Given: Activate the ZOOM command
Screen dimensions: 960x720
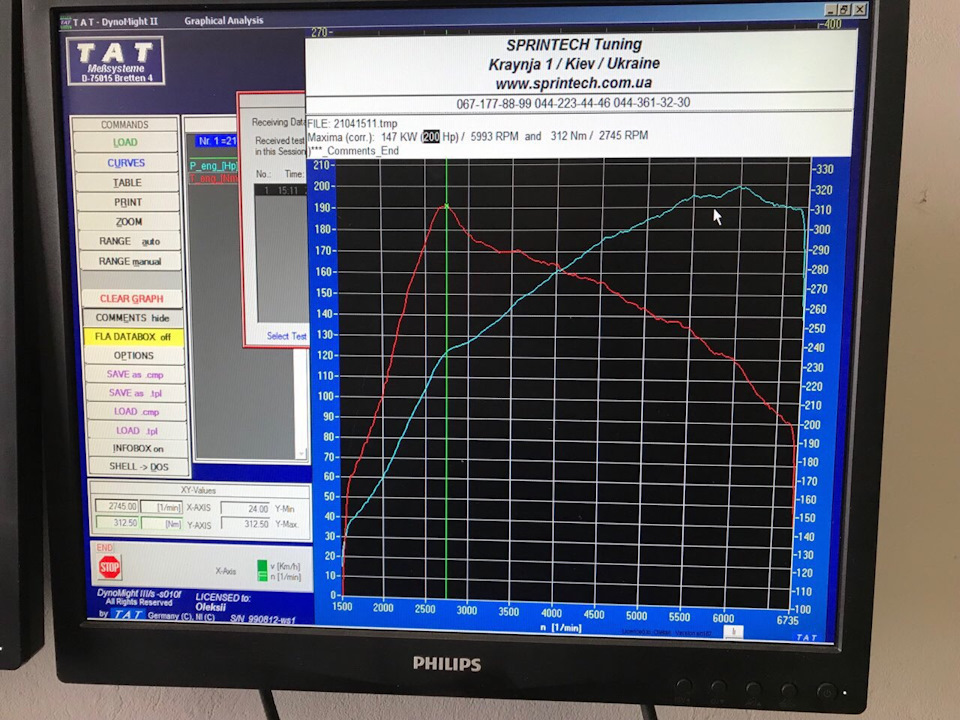Looking at the screenshot, I should (129, 222).
